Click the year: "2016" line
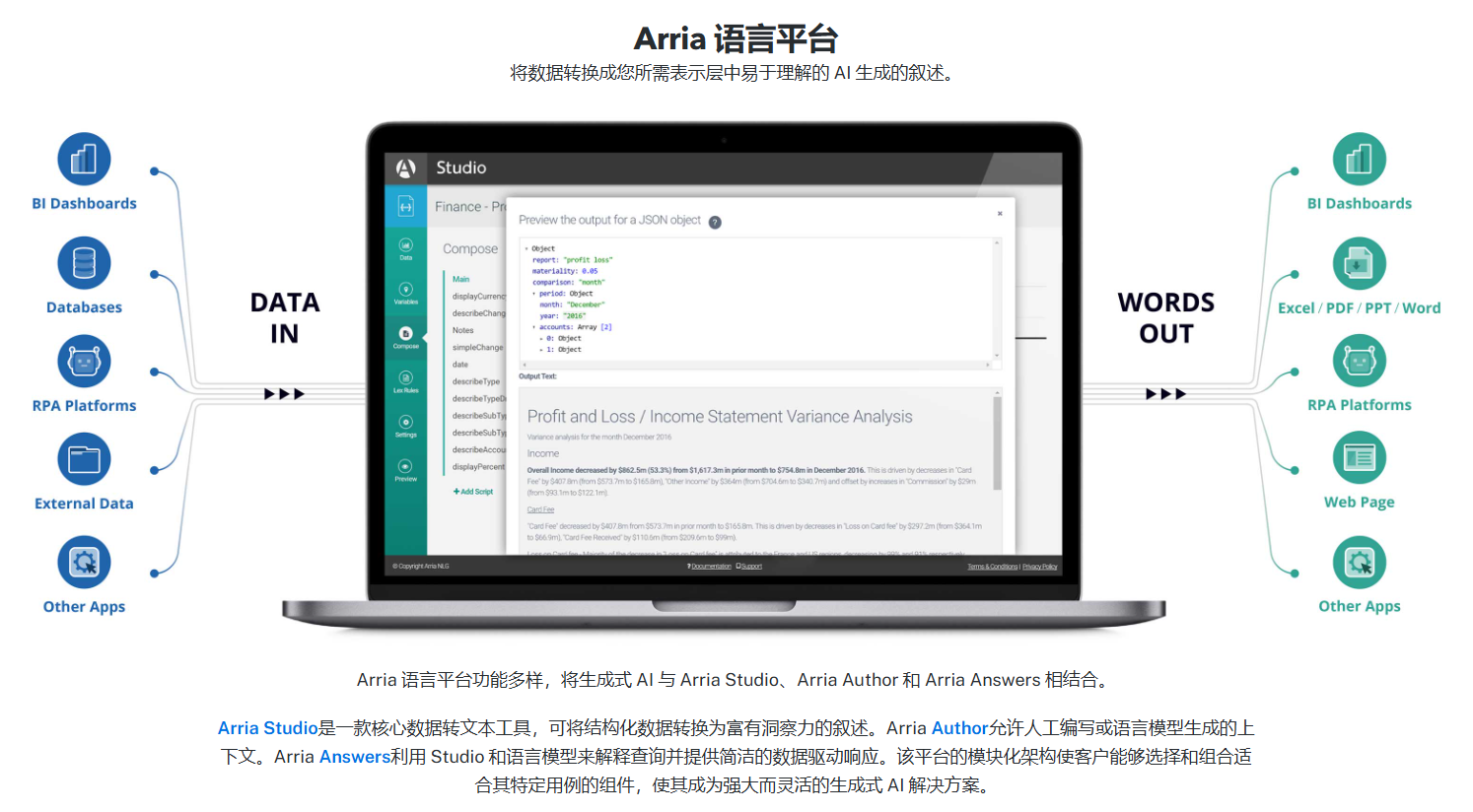This screenshot has height=812, width=1473. (x=562, y=316)
